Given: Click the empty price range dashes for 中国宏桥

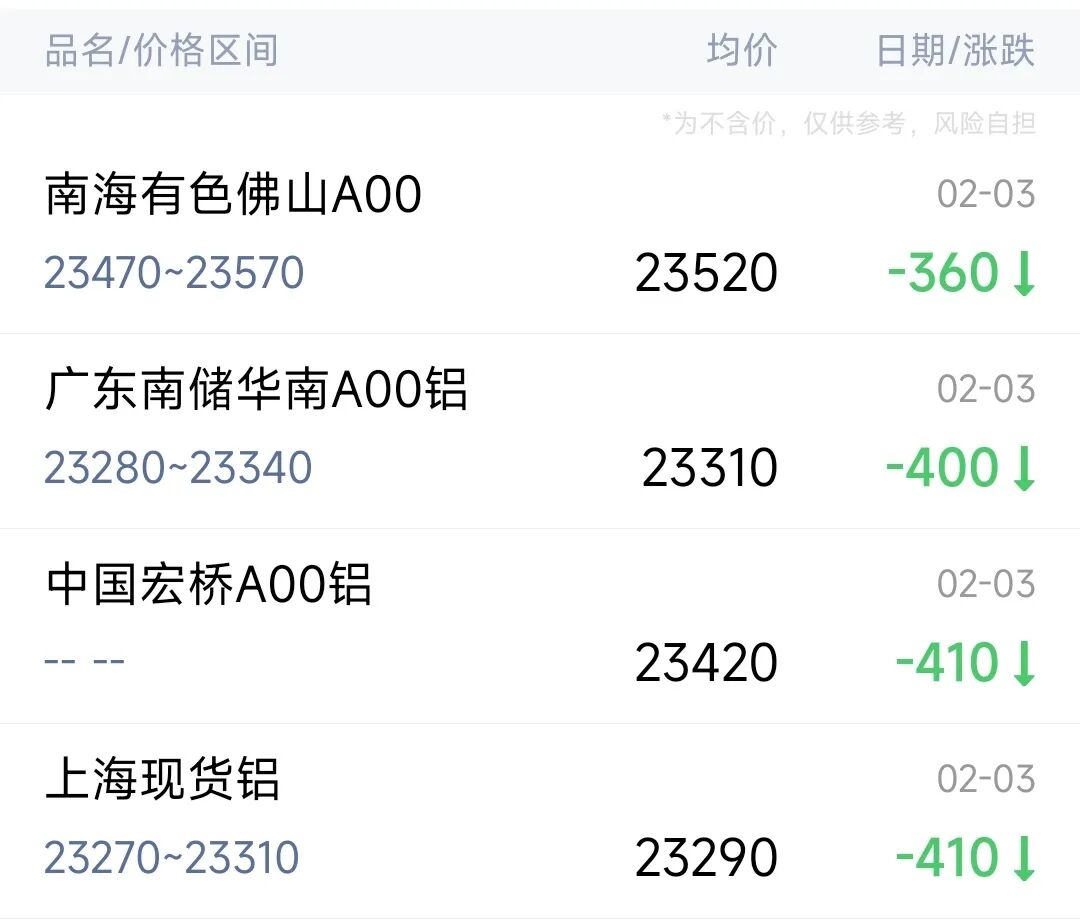Looking at the screenshot, I should 85,662.
